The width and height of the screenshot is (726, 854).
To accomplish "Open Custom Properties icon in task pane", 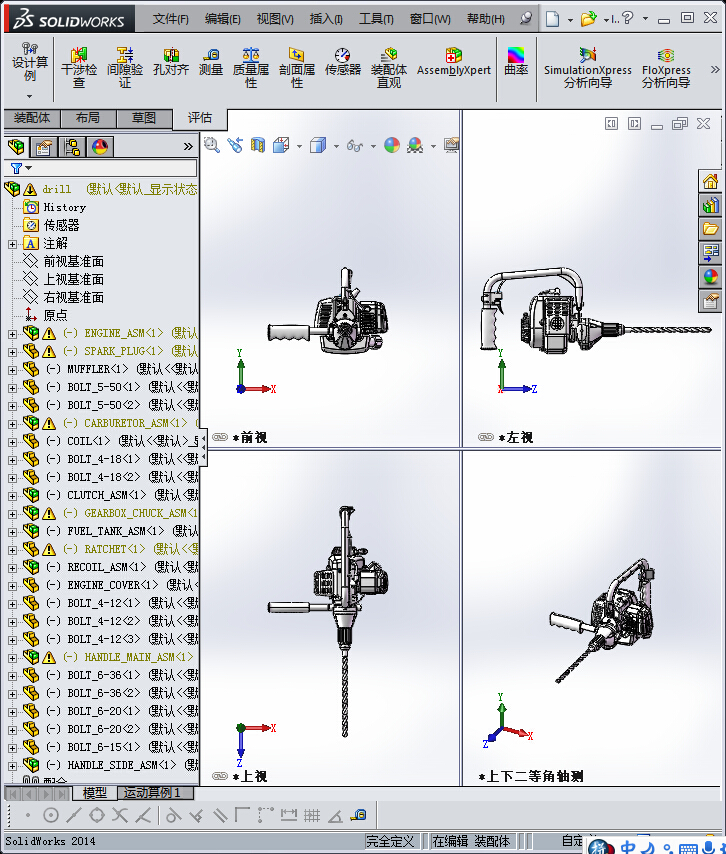I will coord(710,301).
